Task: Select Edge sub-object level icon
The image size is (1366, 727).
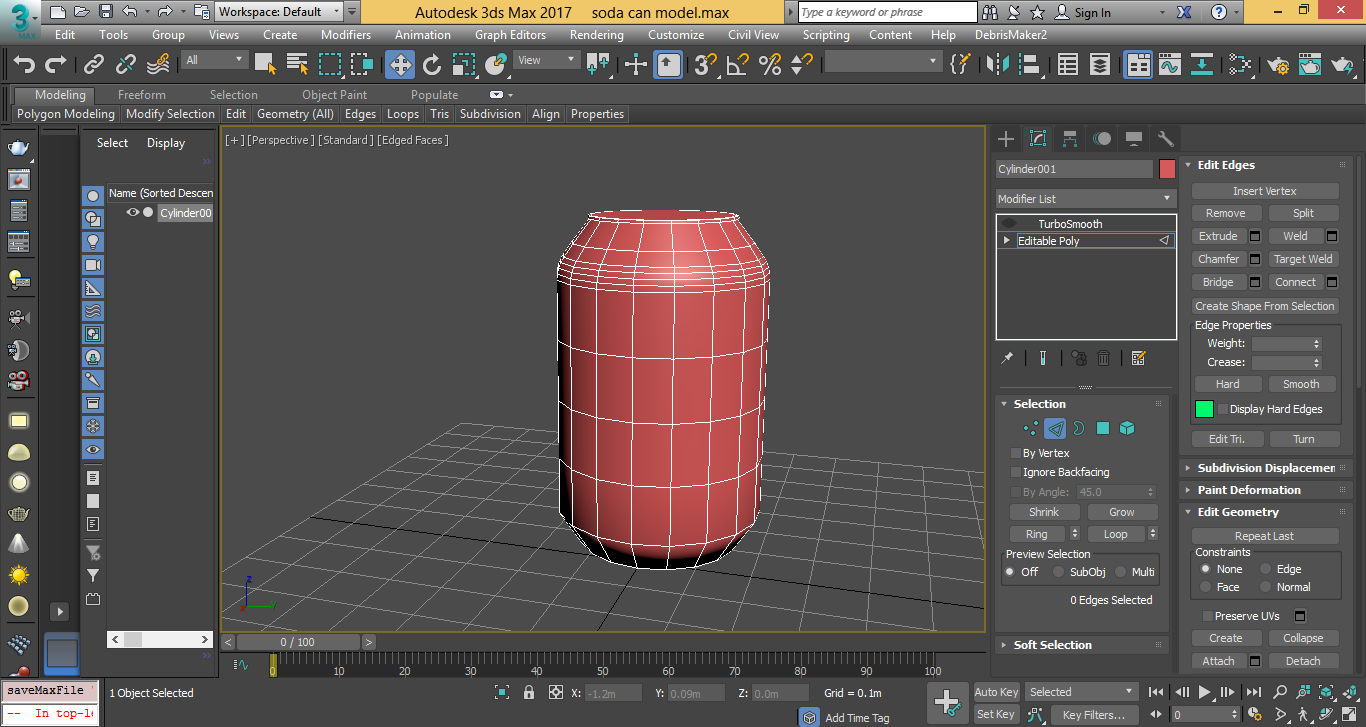Action: pyautogui.click(x=1055, y=428)
